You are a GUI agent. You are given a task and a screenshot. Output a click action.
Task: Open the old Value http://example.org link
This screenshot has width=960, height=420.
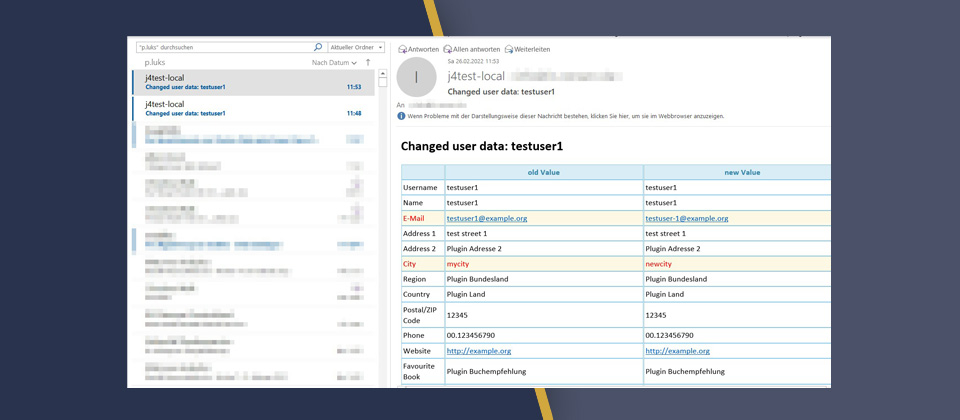coord(479,351)
